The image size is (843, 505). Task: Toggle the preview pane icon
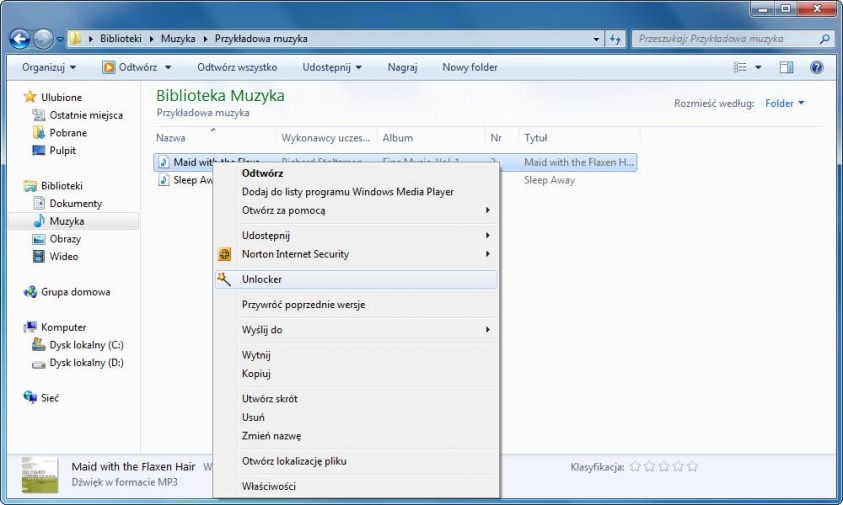click(786, 68)
